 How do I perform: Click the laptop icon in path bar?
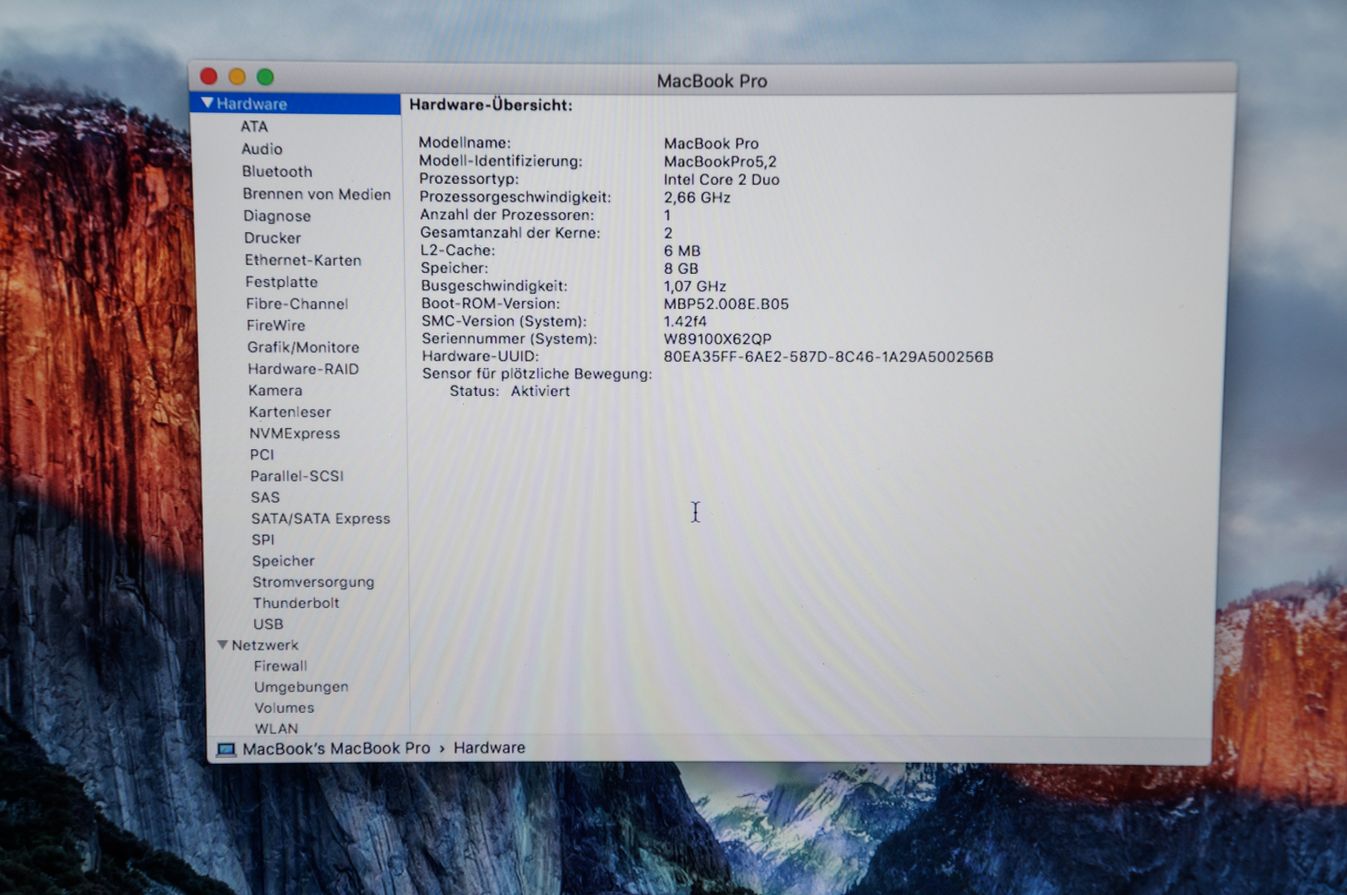click(226, 749)
